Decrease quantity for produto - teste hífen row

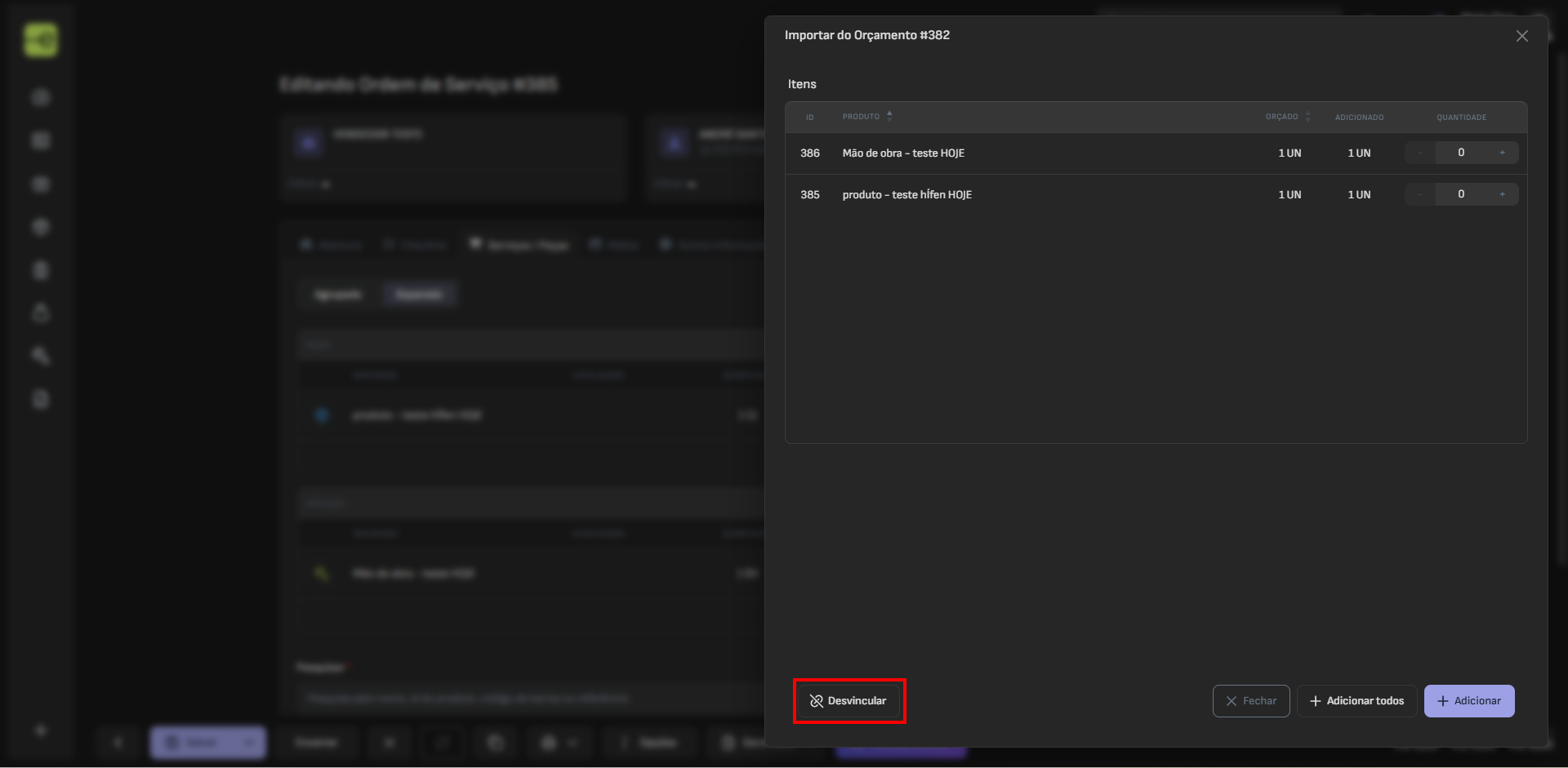point(1420,194)
